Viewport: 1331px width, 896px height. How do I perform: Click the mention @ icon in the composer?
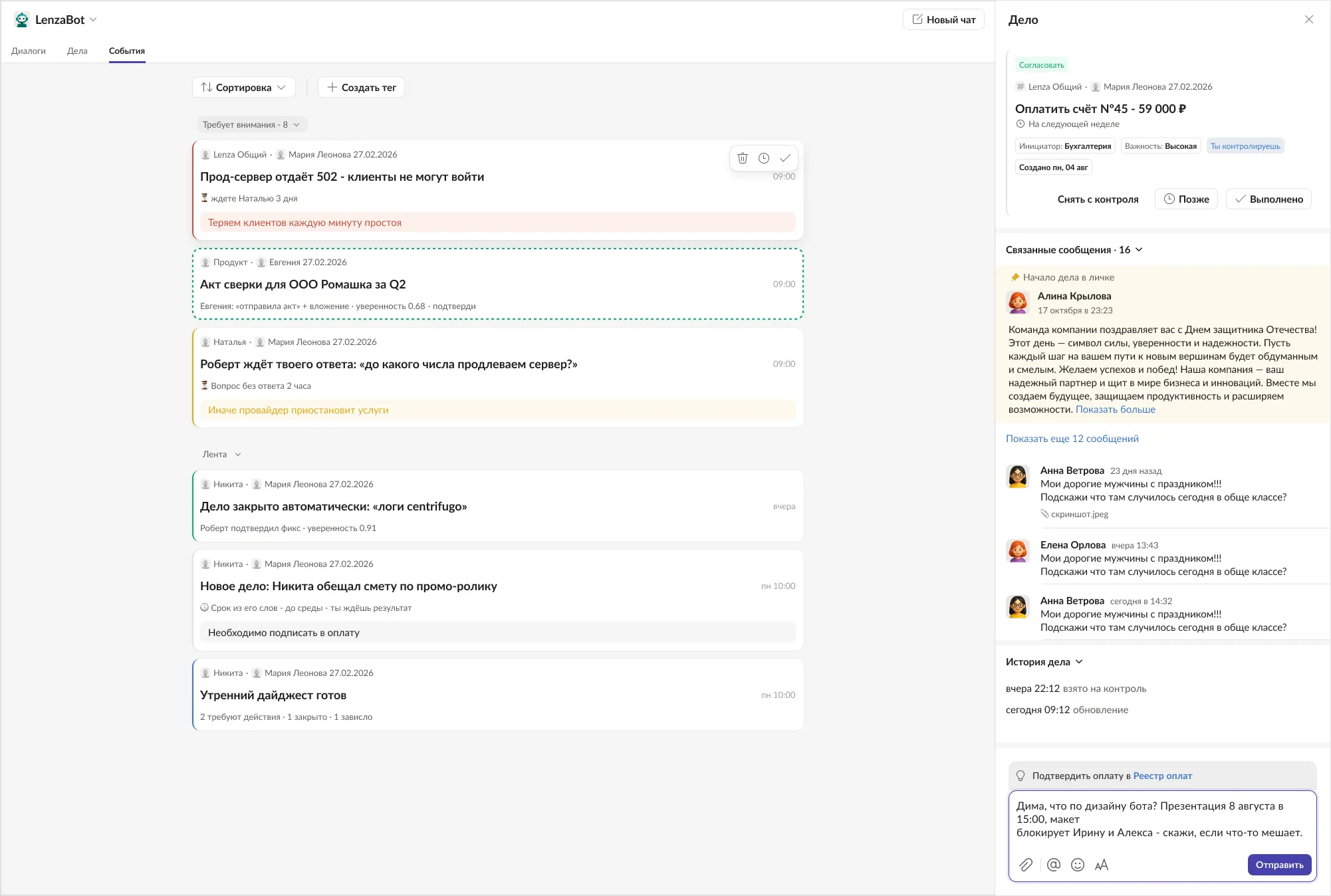coord(1054,865)
